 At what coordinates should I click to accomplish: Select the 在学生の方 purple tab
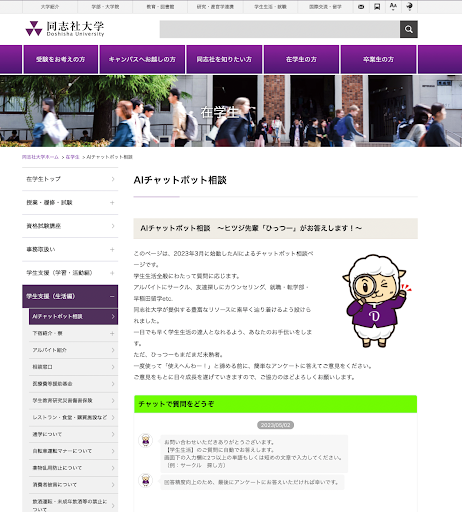(x=301, y=59)
